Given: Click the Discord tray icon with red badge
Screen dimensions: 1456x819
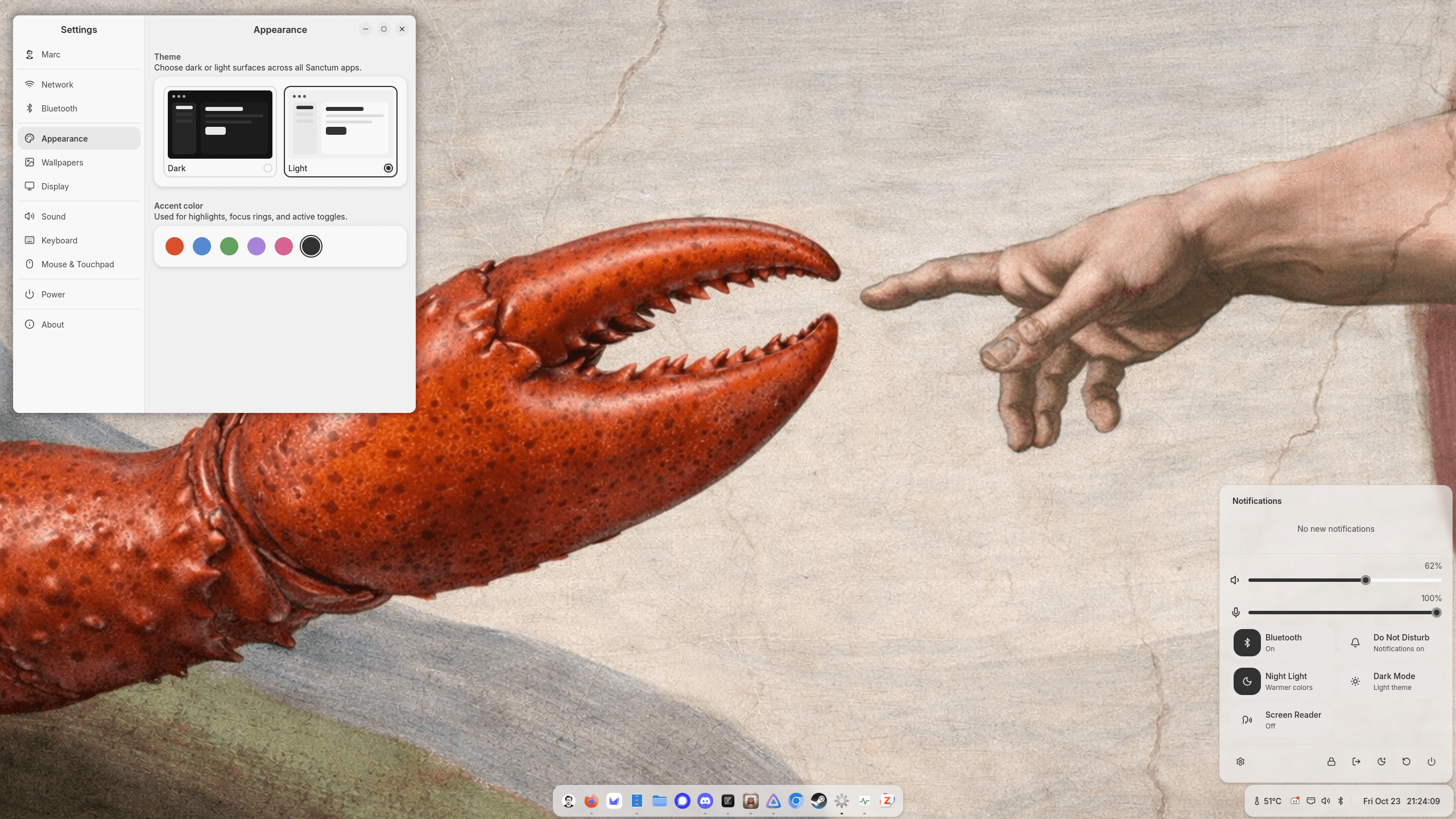Looking at the screenshot, I should (x=1295, y=801).
